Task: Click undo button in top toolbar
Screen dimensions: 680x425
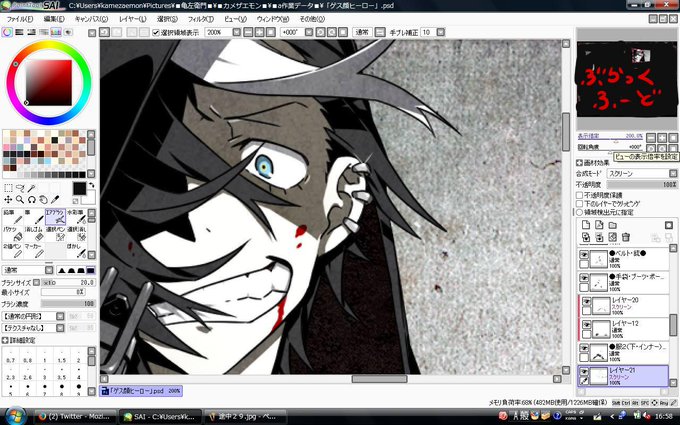Action: coord(104,32)
